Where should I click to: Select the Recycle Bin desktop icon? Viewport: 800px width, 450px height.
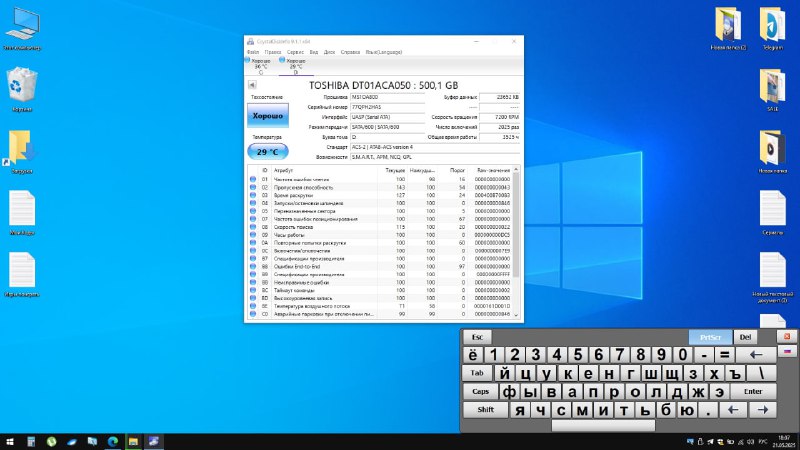point(22,90)
